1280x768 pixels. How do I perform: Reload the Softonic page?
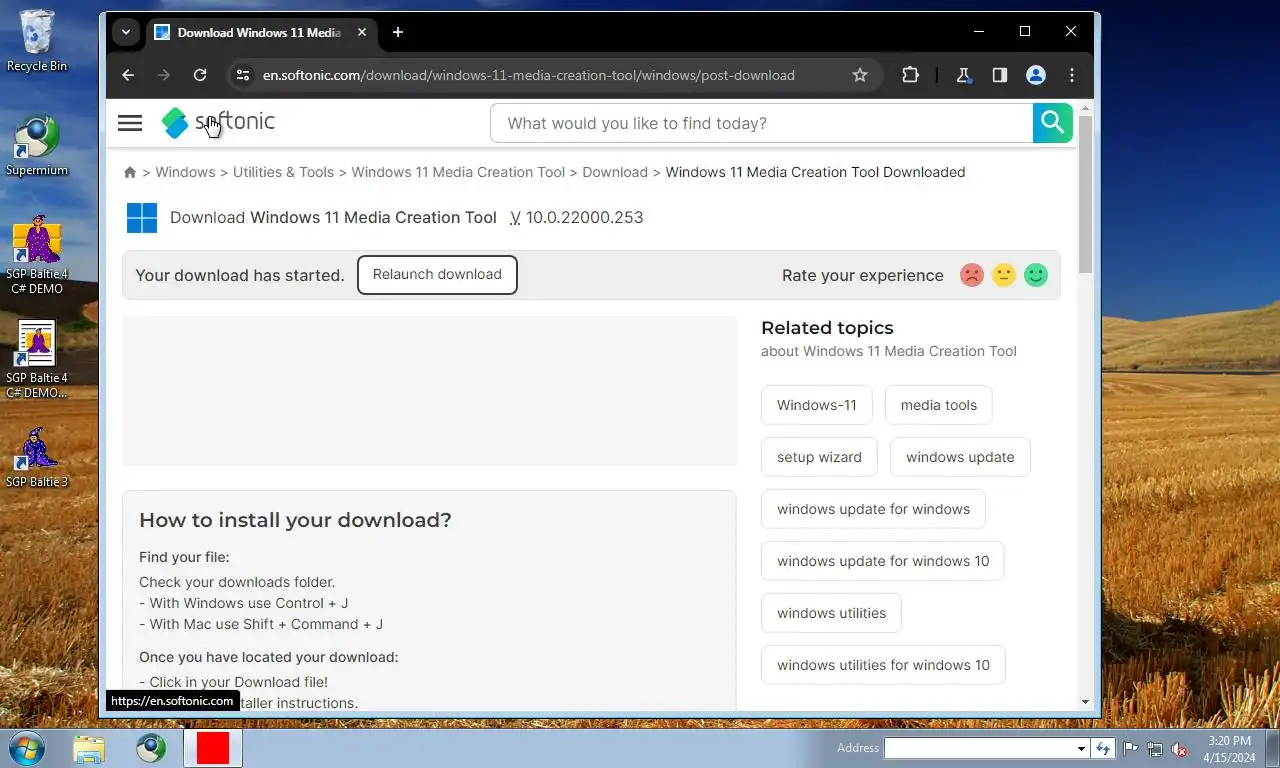point(200,75)
